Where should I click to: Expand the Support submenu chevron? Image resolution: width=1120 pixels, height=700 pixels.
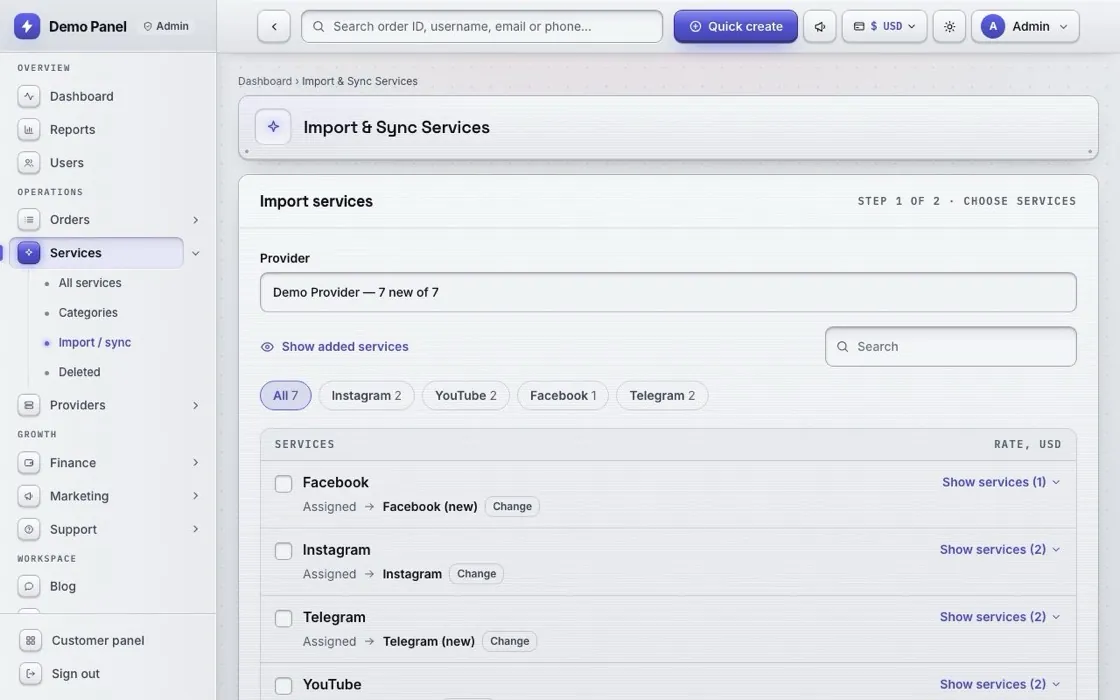click(195, 529)
